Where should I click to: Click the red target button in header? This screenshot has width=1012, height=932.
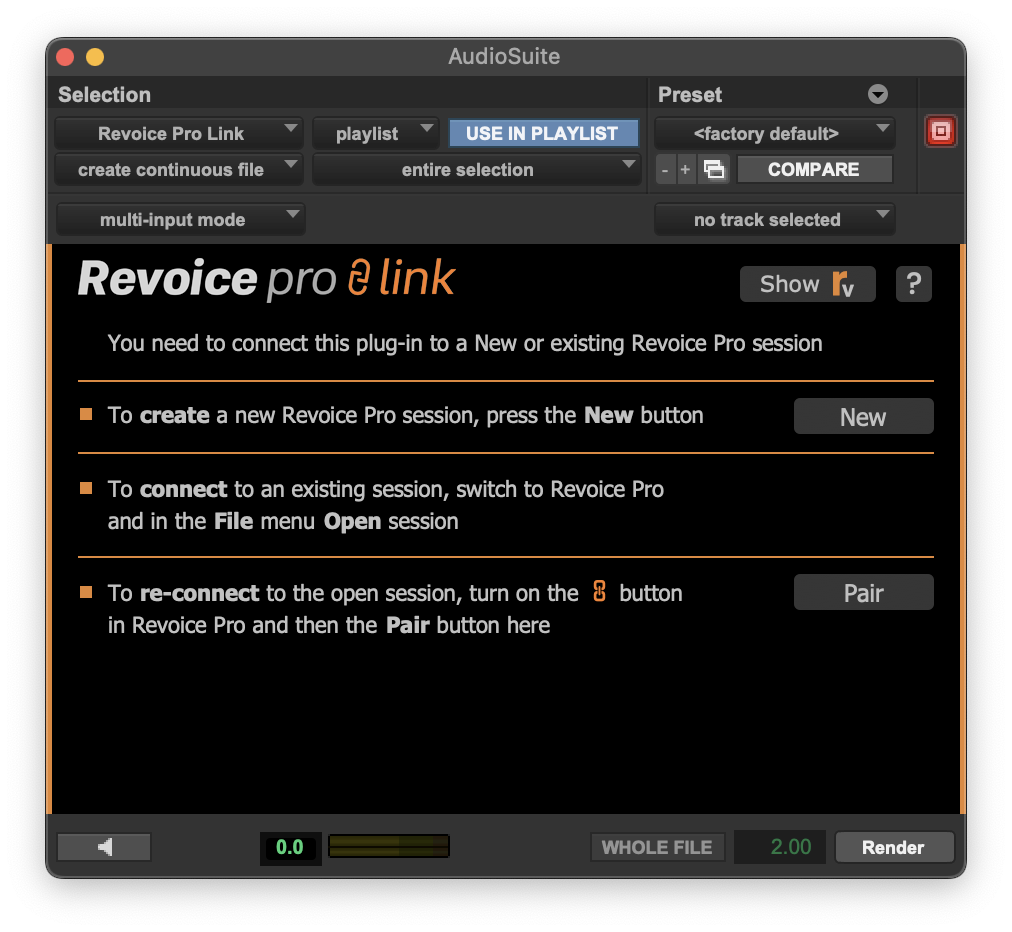point(940,132)
